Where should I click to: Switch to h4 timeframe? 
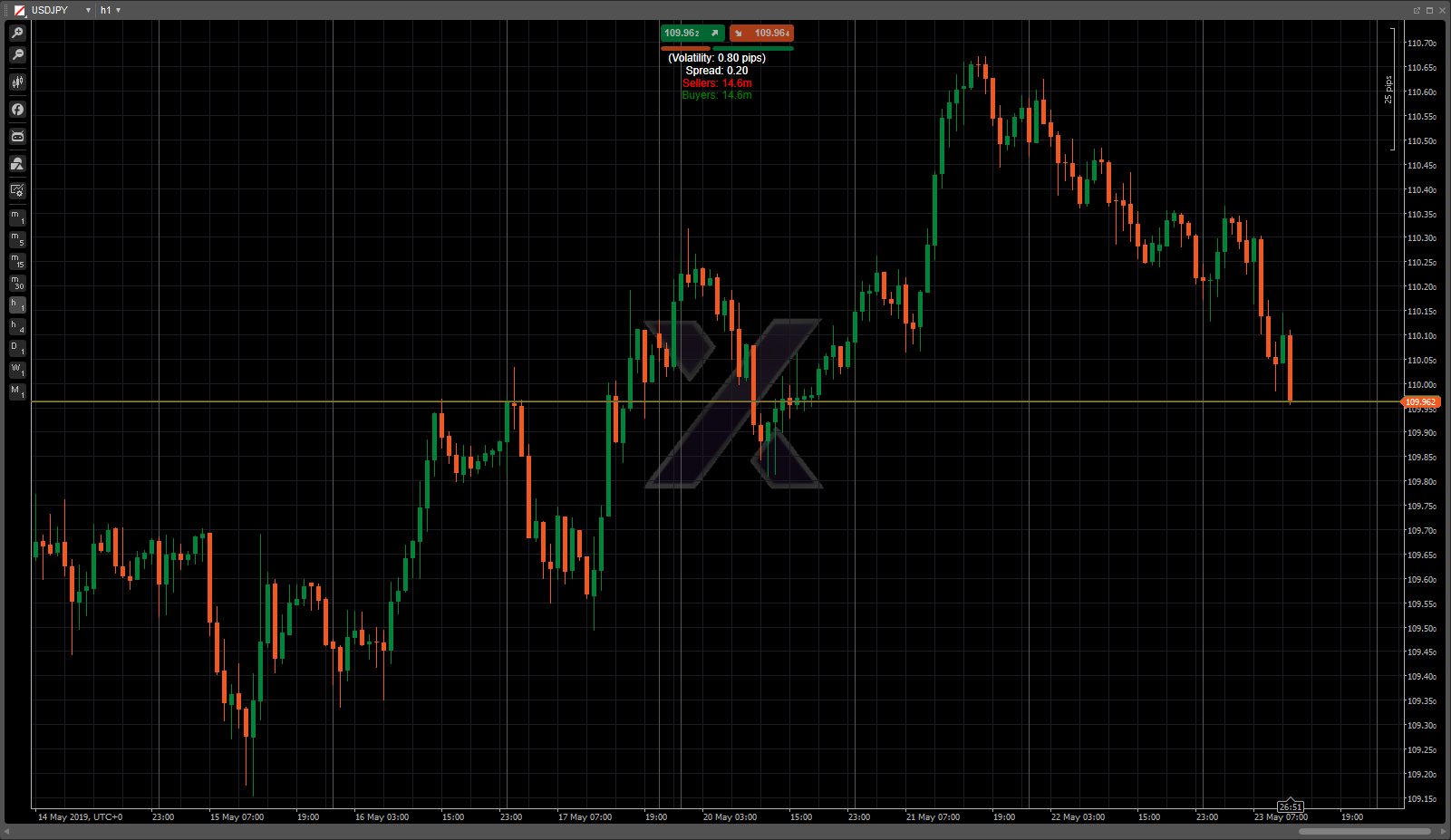[17, 326]
